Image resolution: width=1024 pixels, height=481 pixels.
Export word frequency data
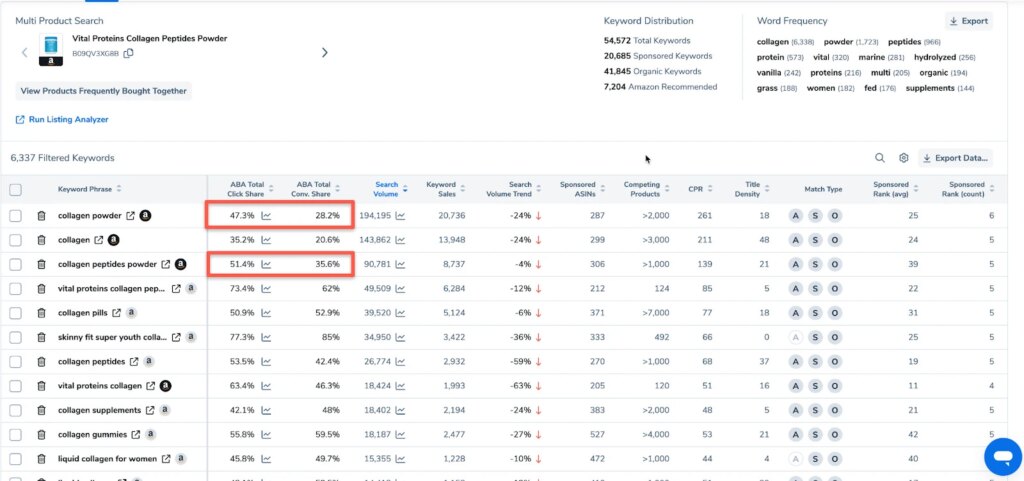[x=968, y=21]
